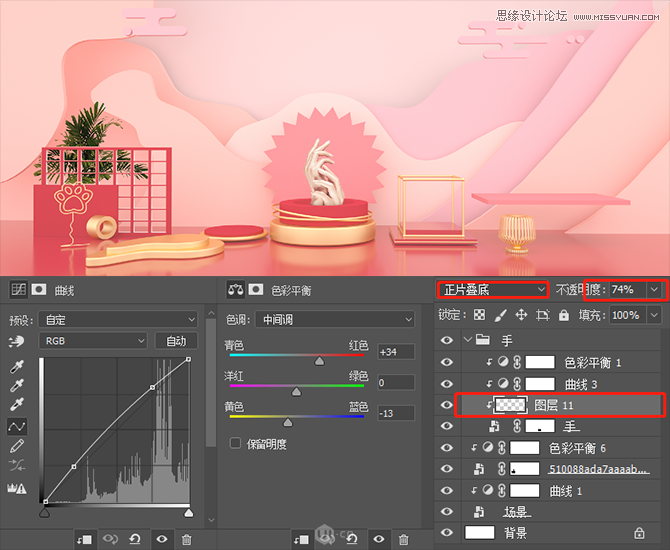Enable the 保留明度 checkbox
This screenshot has height=550, width=670.
(x=236, y=442)
